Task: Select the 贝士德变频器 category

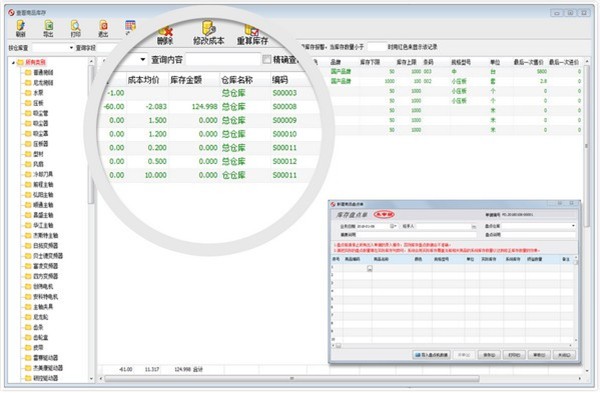Action: tap(48, 256)
